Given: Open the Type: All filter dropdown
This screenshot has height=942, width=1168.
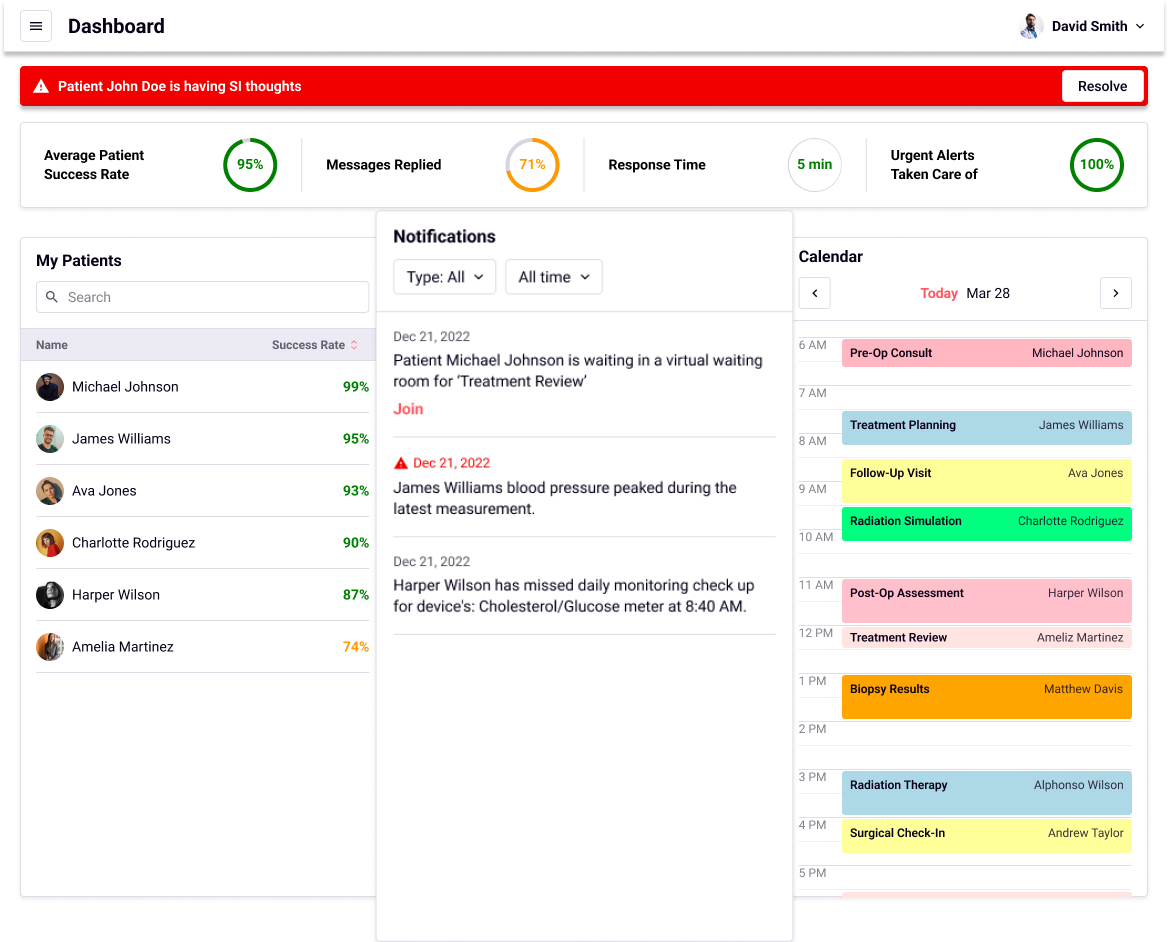Looking at the screenshot, I should (x=444, y=277).
